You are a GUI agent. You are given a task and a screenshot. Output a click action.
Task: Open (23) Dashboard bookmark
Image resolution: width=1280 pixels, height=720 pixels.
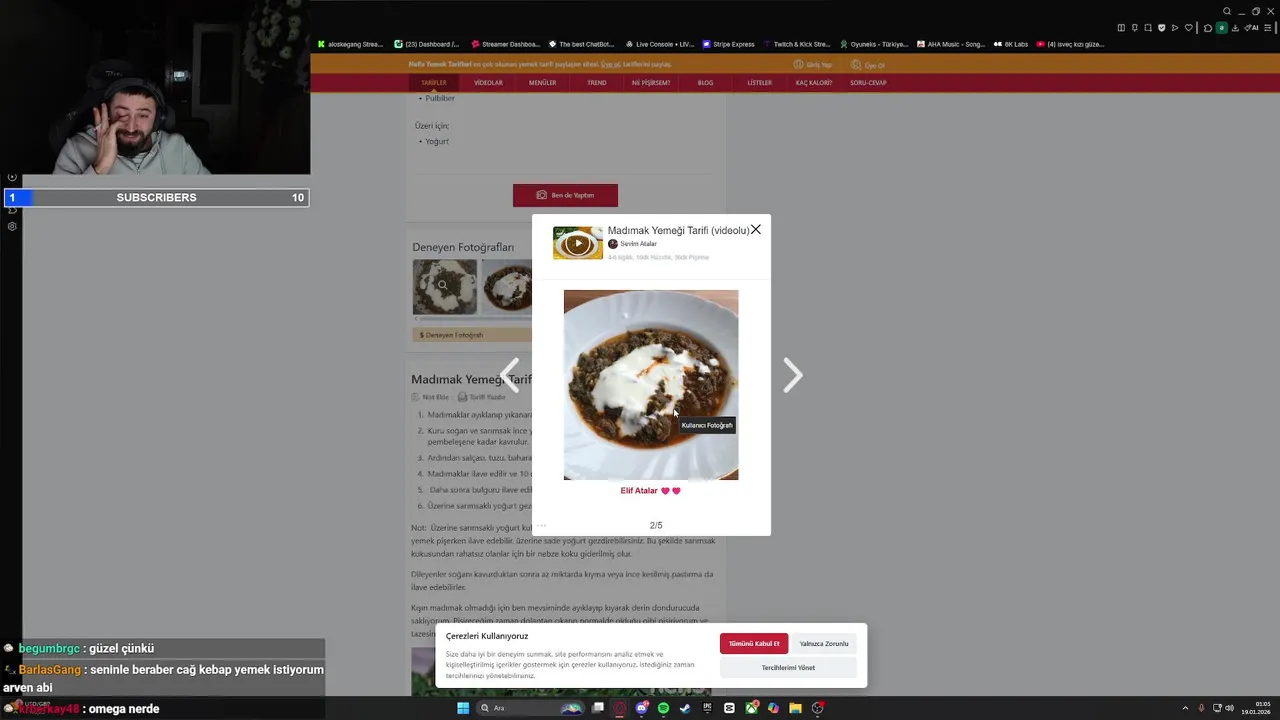coord(427,44)
